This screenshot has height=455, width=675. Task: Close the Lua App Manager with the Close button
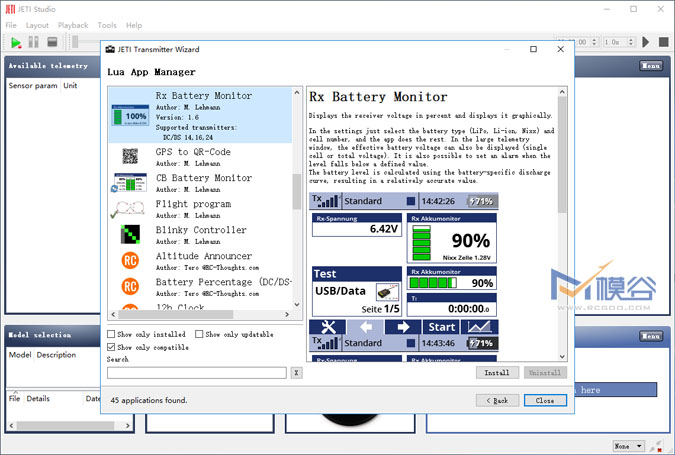(x=545, y=400)
